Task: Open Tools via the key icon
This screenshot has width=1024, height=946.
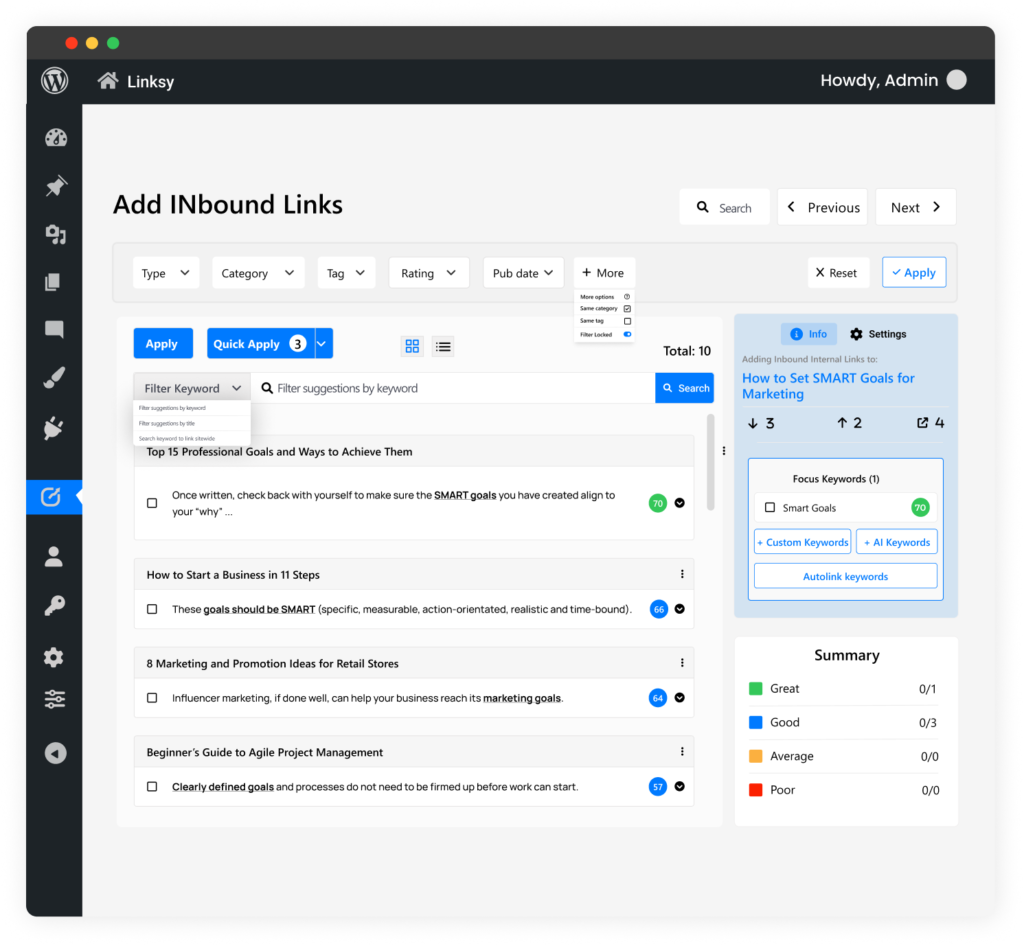Action: pos(54,605)
